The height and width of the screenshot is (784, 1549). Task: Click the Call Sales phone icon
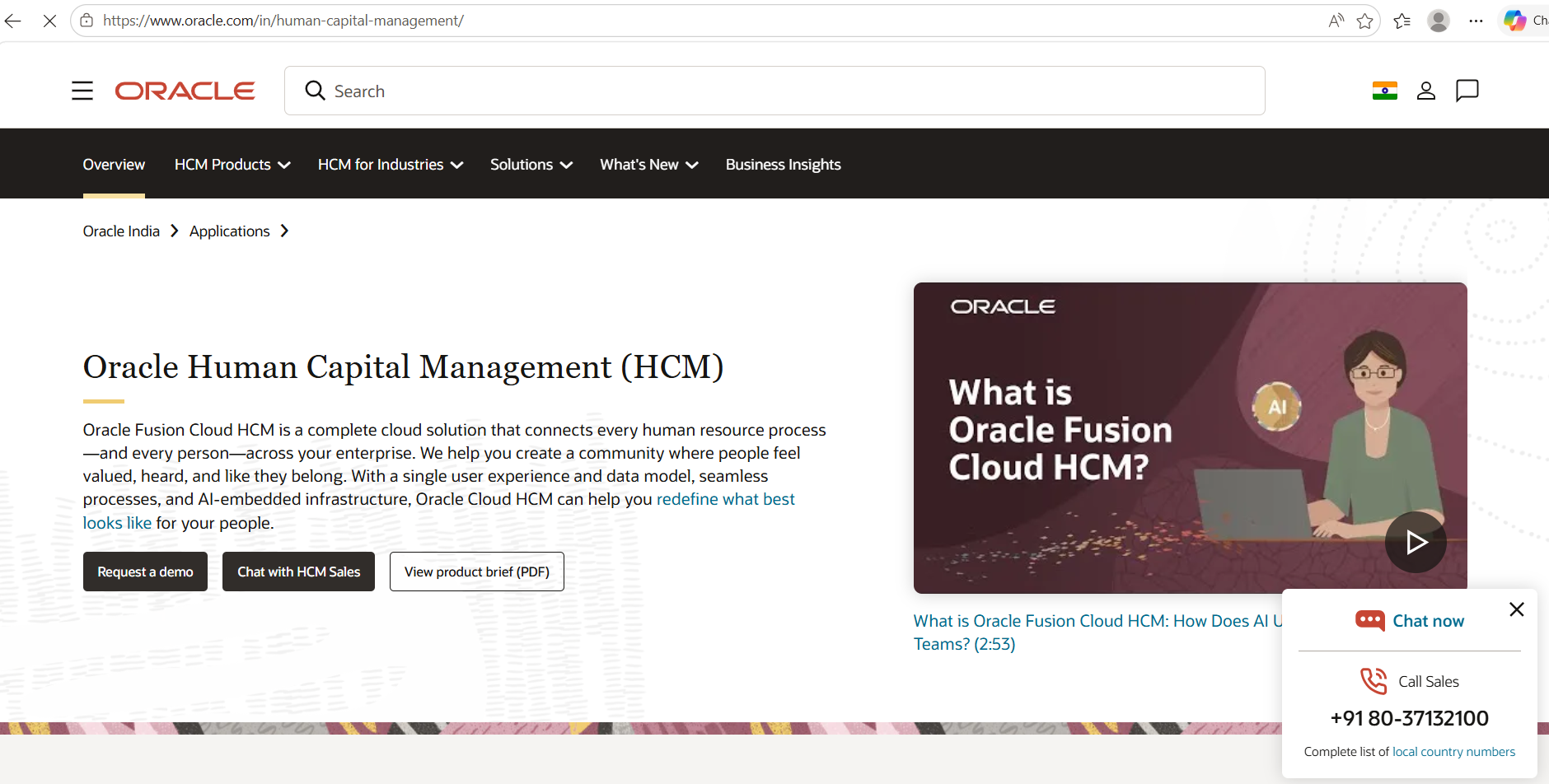point(1374,681)
